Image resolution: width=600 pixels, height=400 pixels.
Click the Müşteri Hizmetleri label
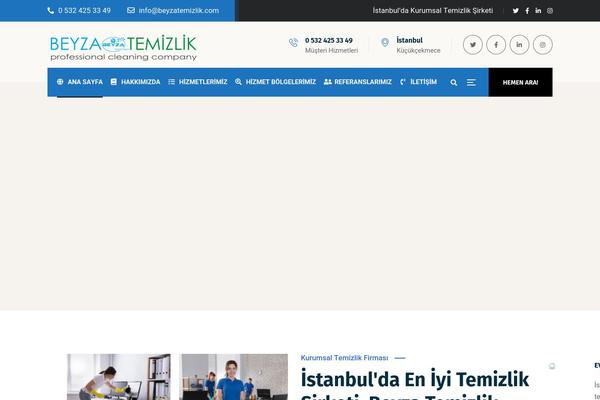coord(331,51)
